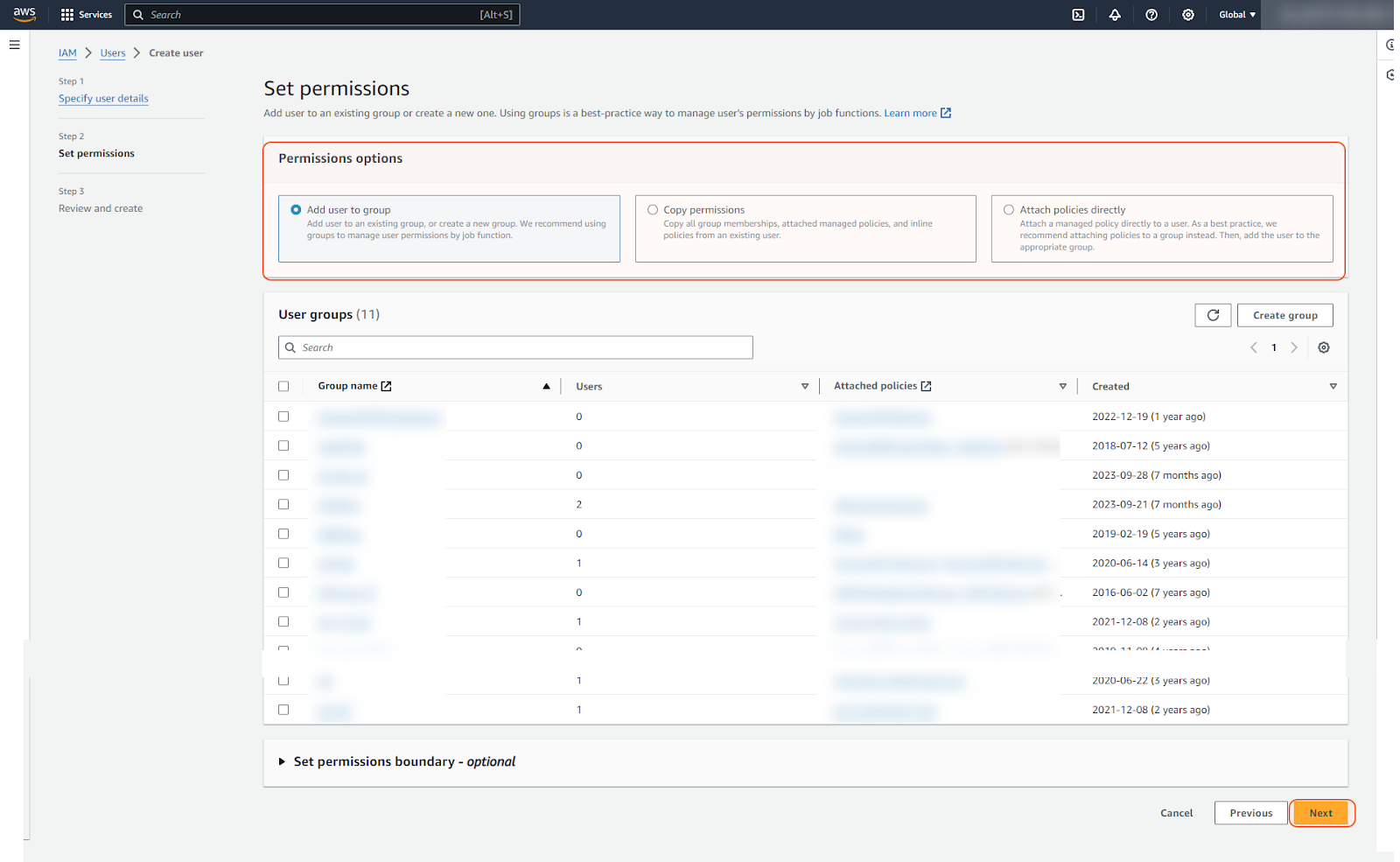Click the Create group button
Image resolution: width=1400 pixels, height=862 pixels.
pyautogui.click(x=1284, y=315)
